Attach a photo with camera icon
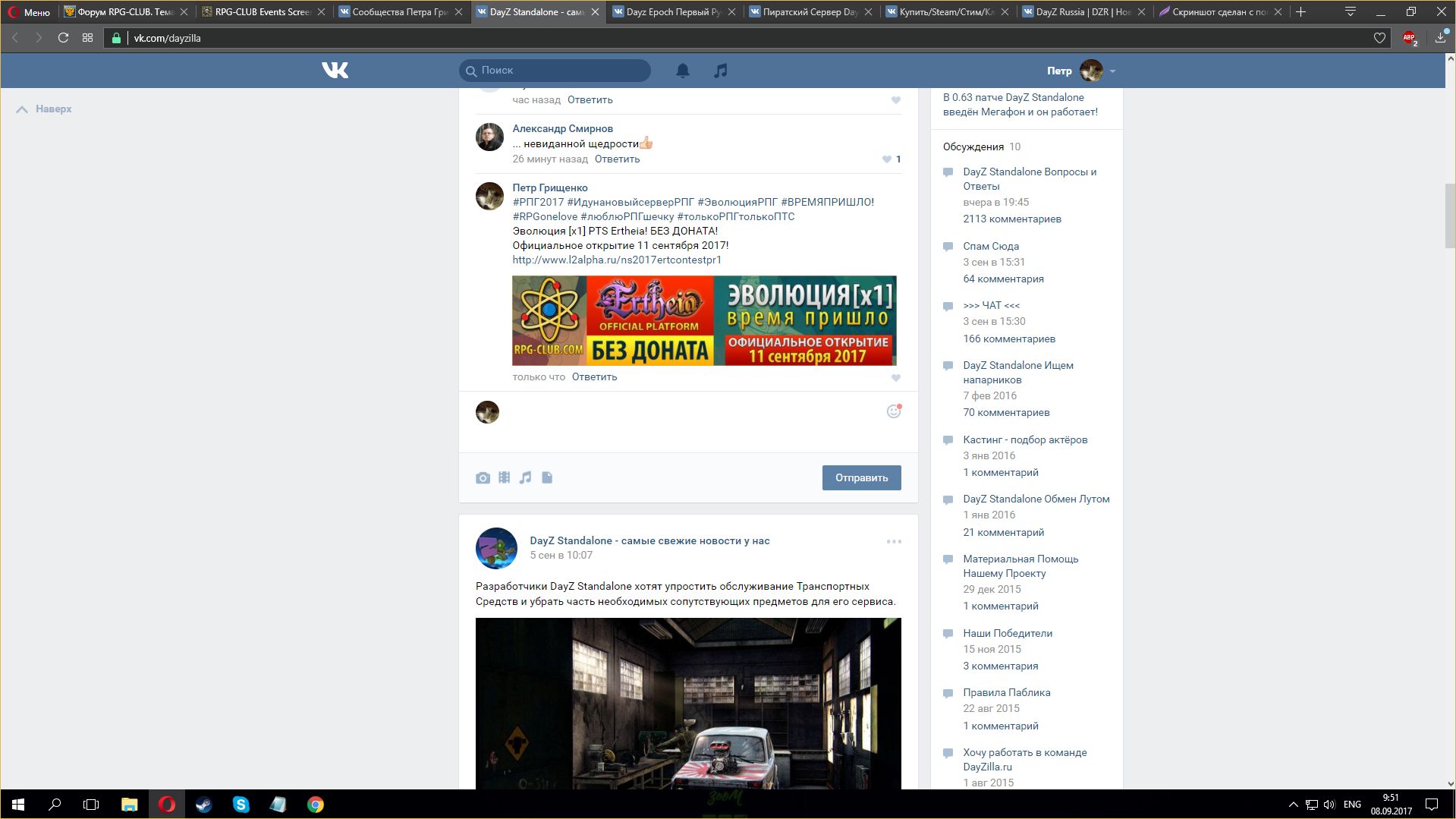 tap(483, 477)
